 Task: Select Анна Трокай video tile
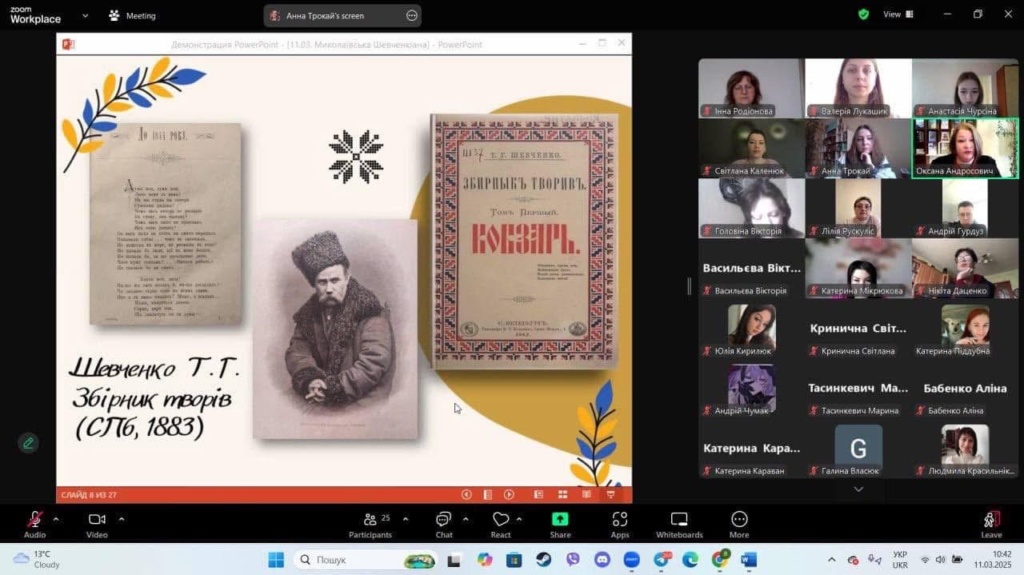(858, 148)
